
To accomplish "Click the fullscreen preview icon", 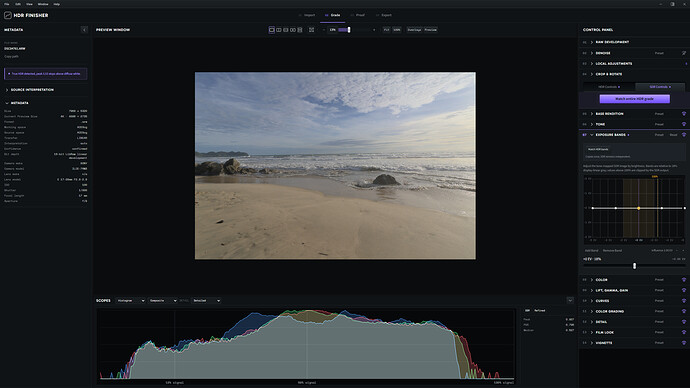I will (312, 30).
